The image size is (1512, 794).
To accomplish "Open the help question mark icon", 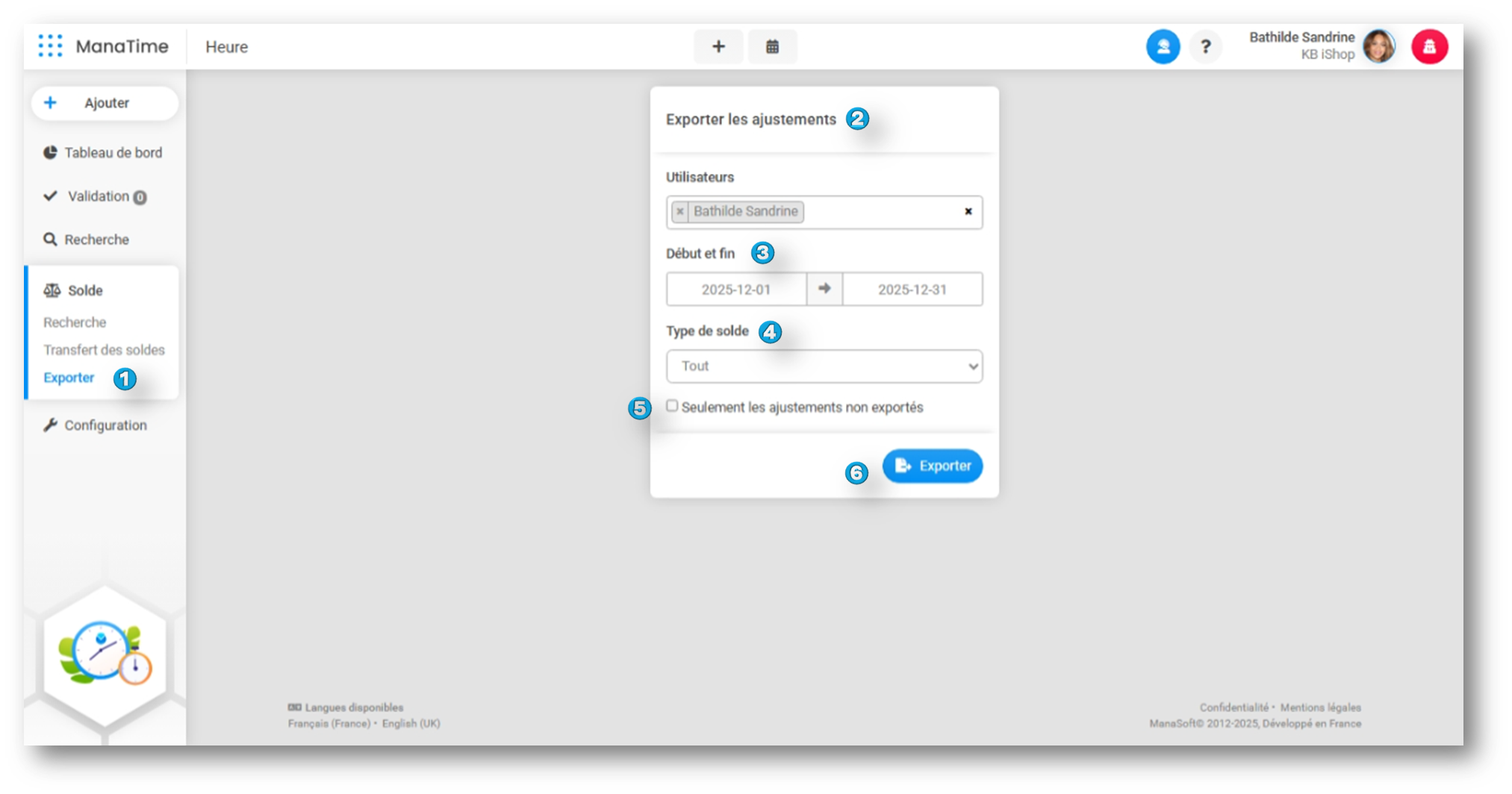I will 1205,47.
